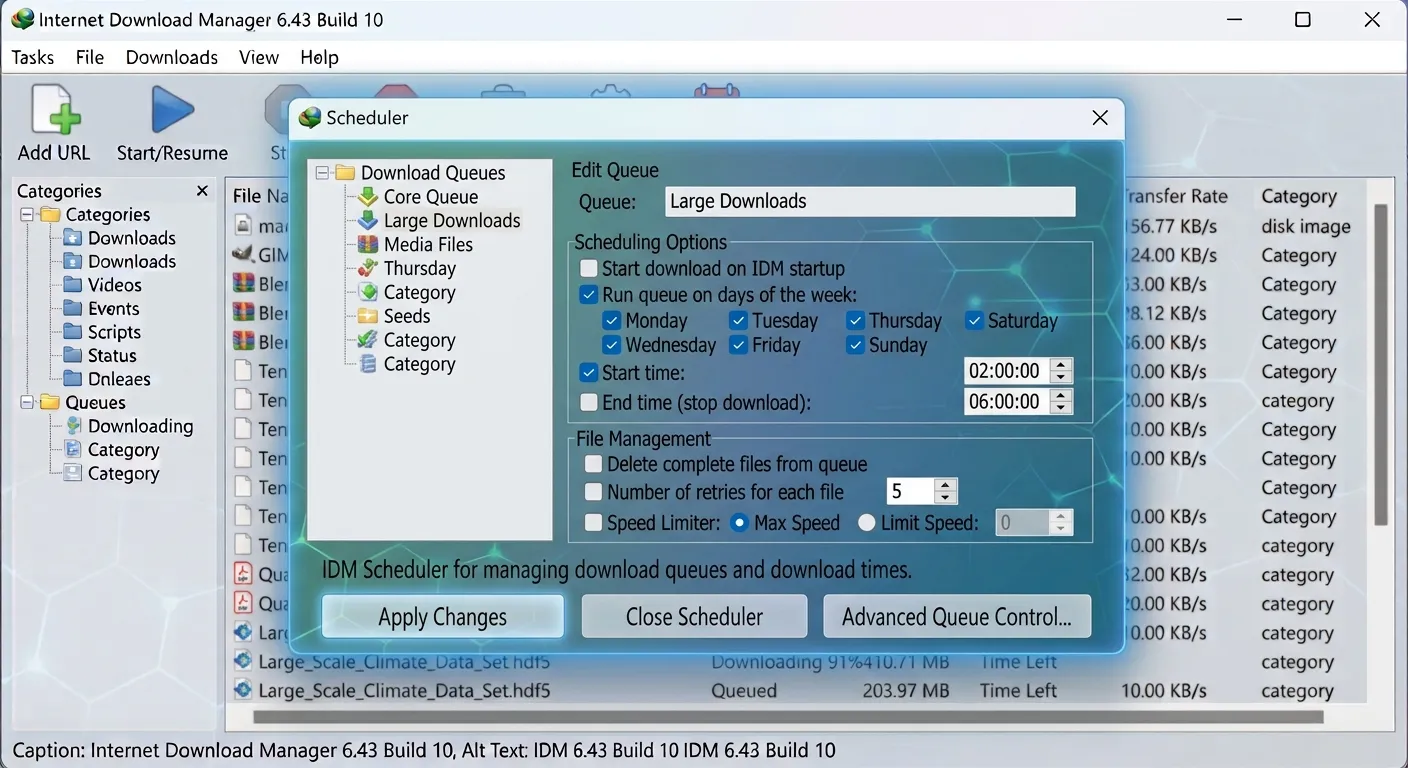Uncheck the Saturday checkbox
Screen dimensions: 1408x768
975,321
